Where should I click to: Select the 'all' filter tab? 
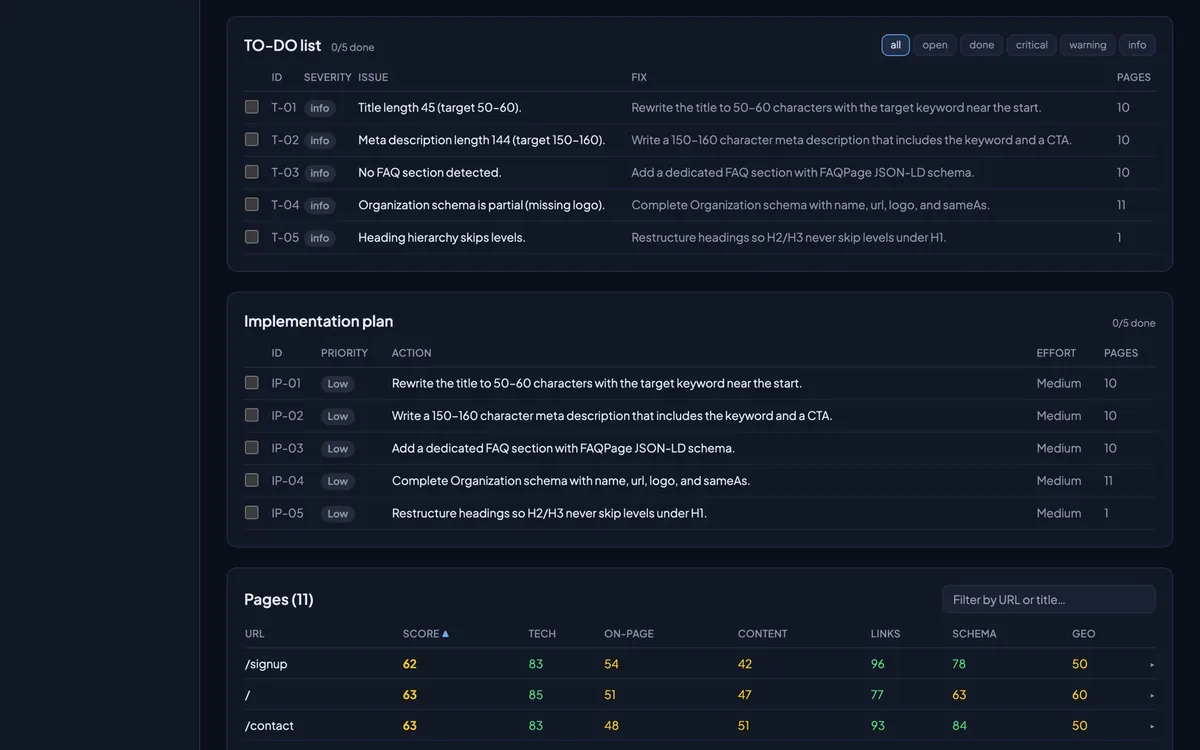click(895, 45)
